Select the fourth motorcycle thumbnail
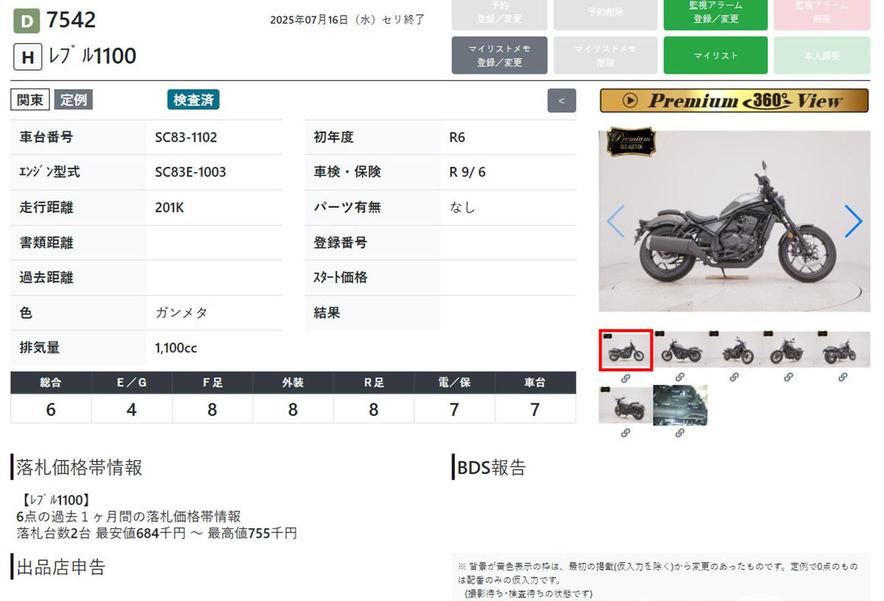 [788, 350]
